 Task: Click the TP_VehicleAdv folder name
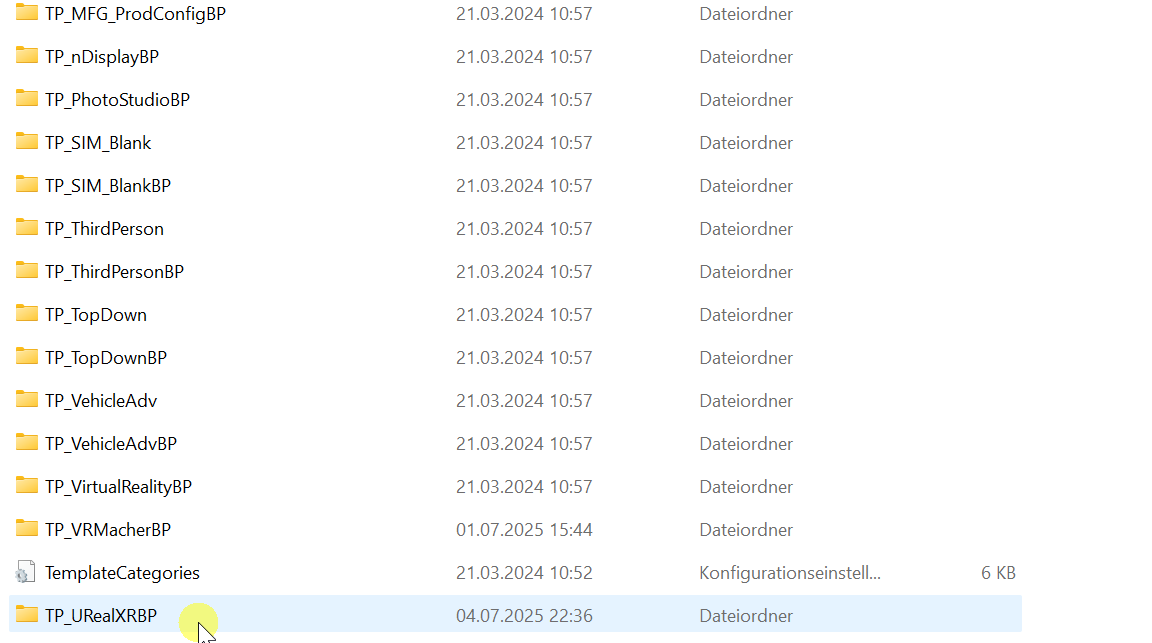[x=101, y=400]
